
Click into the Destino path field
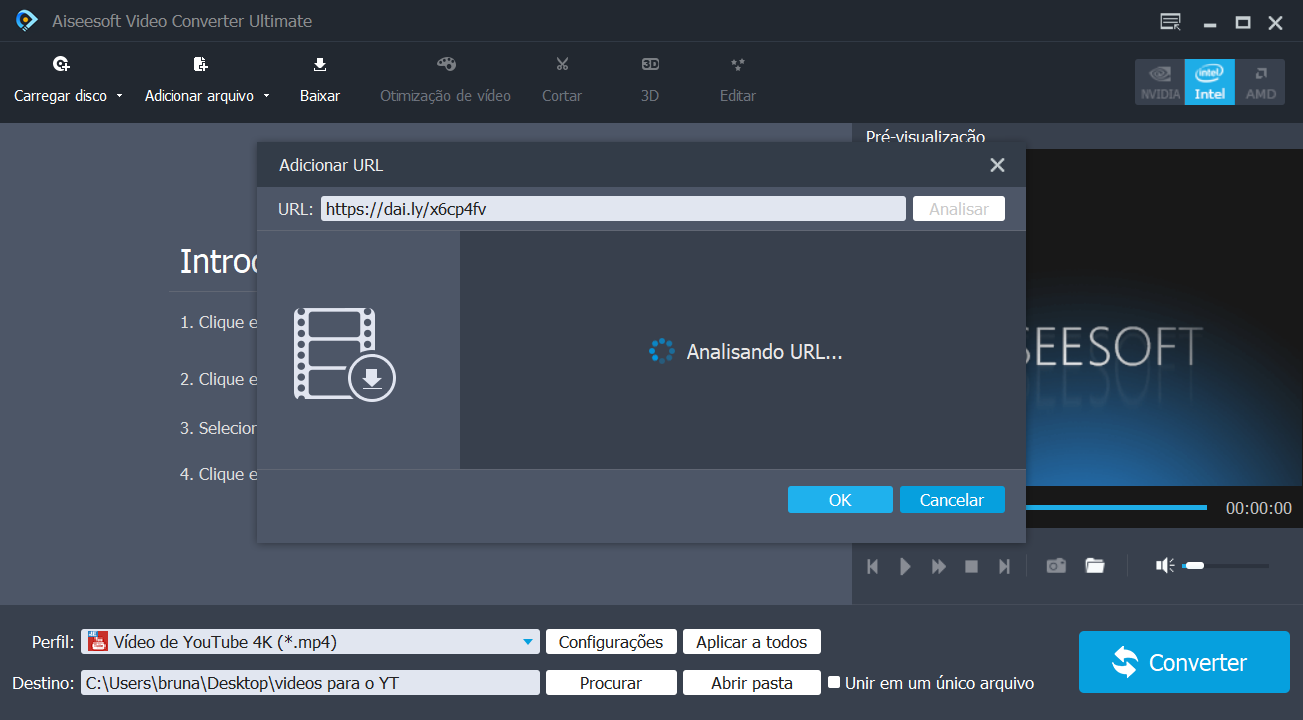[x=310, y=683]
